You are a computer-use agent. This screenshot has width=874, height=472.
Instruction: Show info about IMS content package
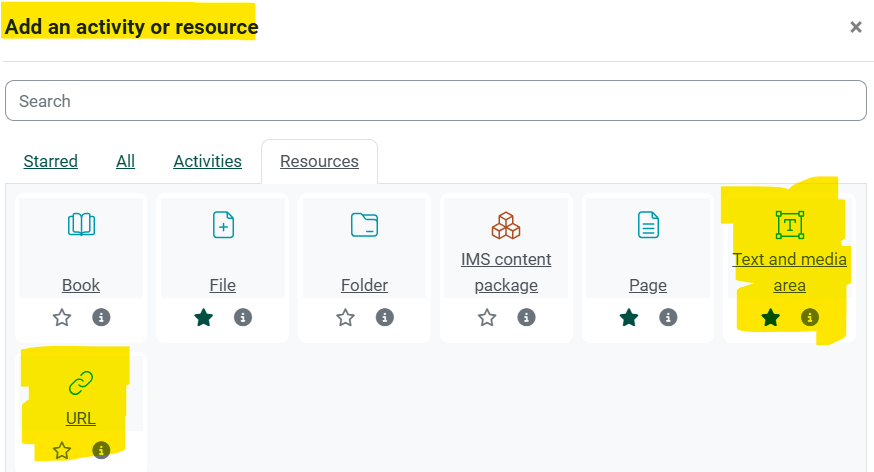(526, 318)
